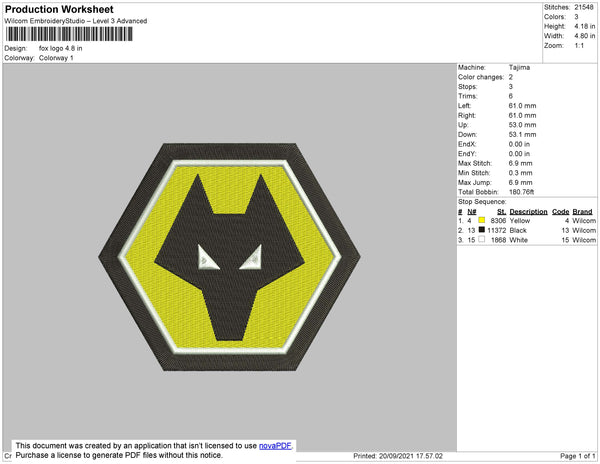
Task: Select design name 'fox logo 4.8 in'
Action: click(x=60, y=49)
